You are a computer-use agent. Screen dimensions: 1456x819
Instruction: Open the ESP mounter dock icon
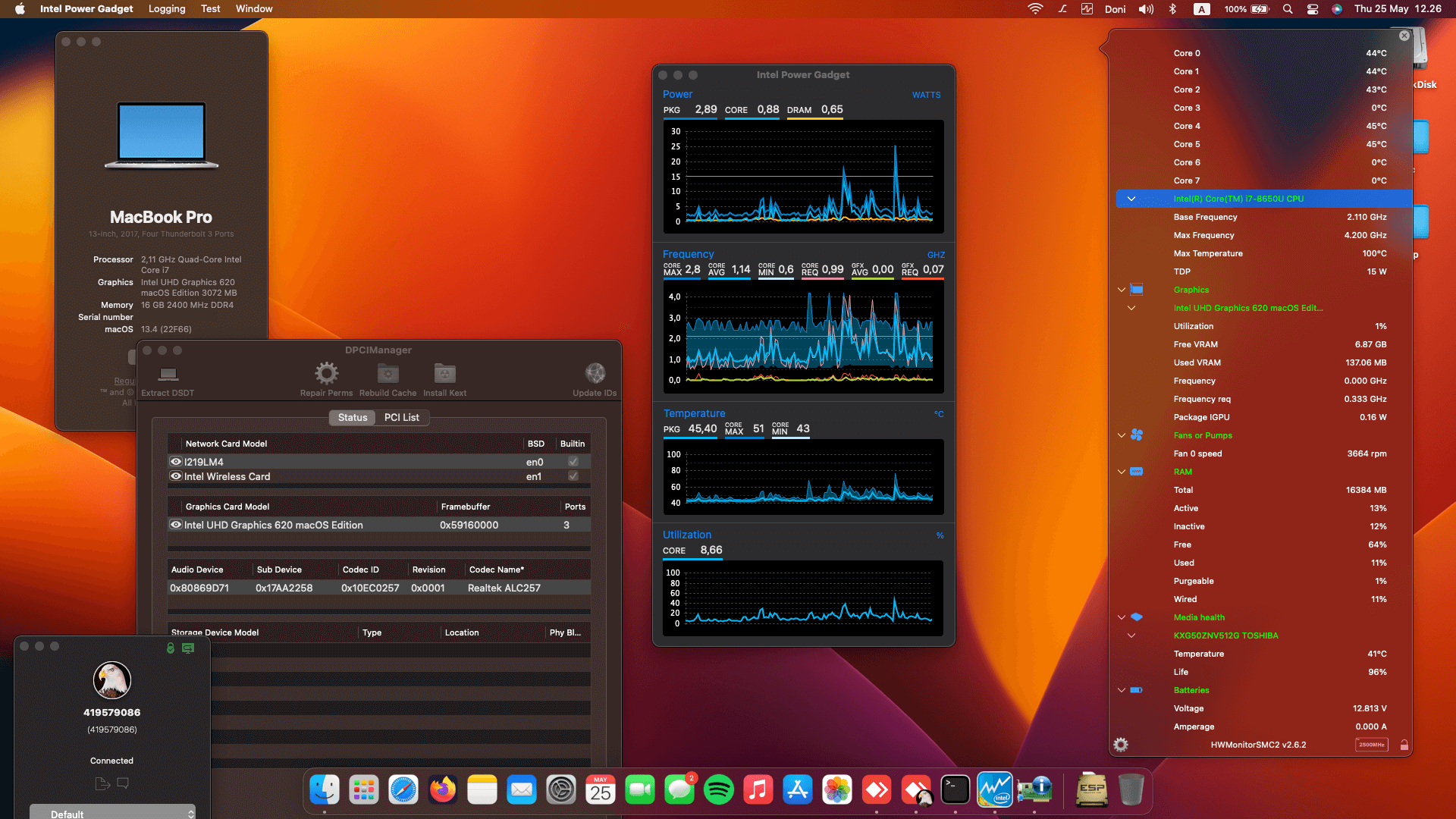(1091, 790)
